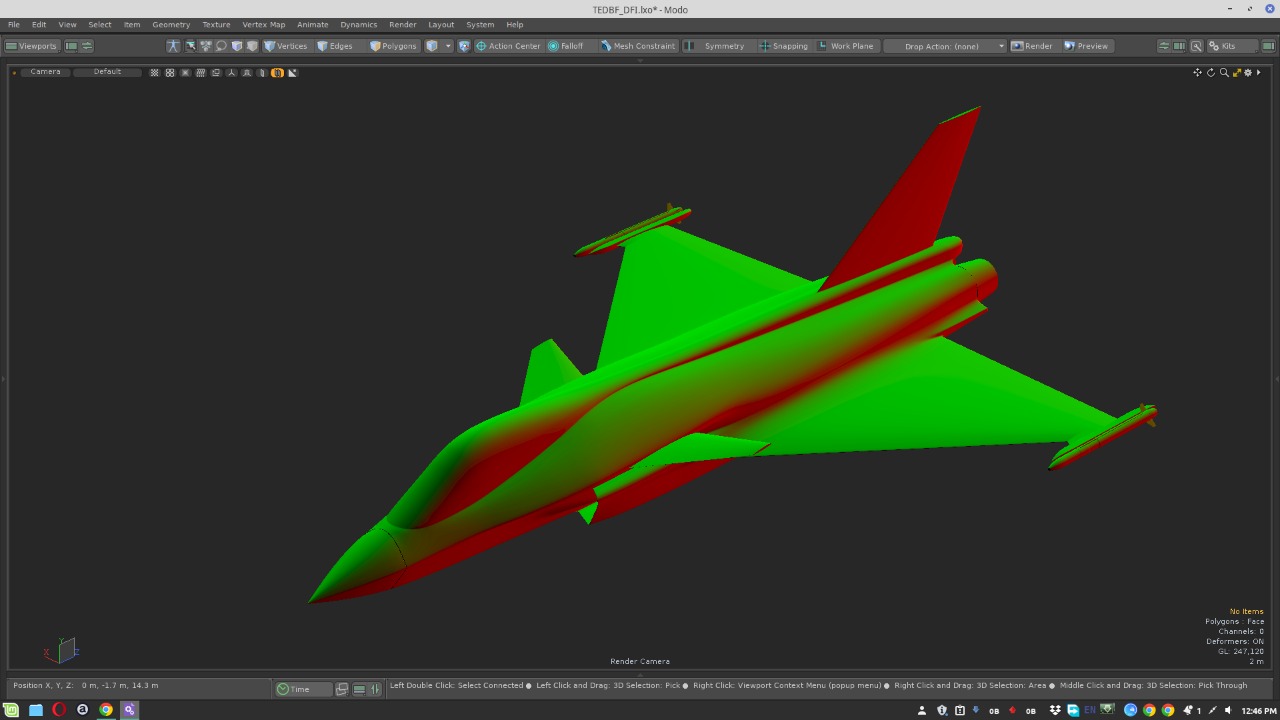Switch to Vertices selection mode

286,46
